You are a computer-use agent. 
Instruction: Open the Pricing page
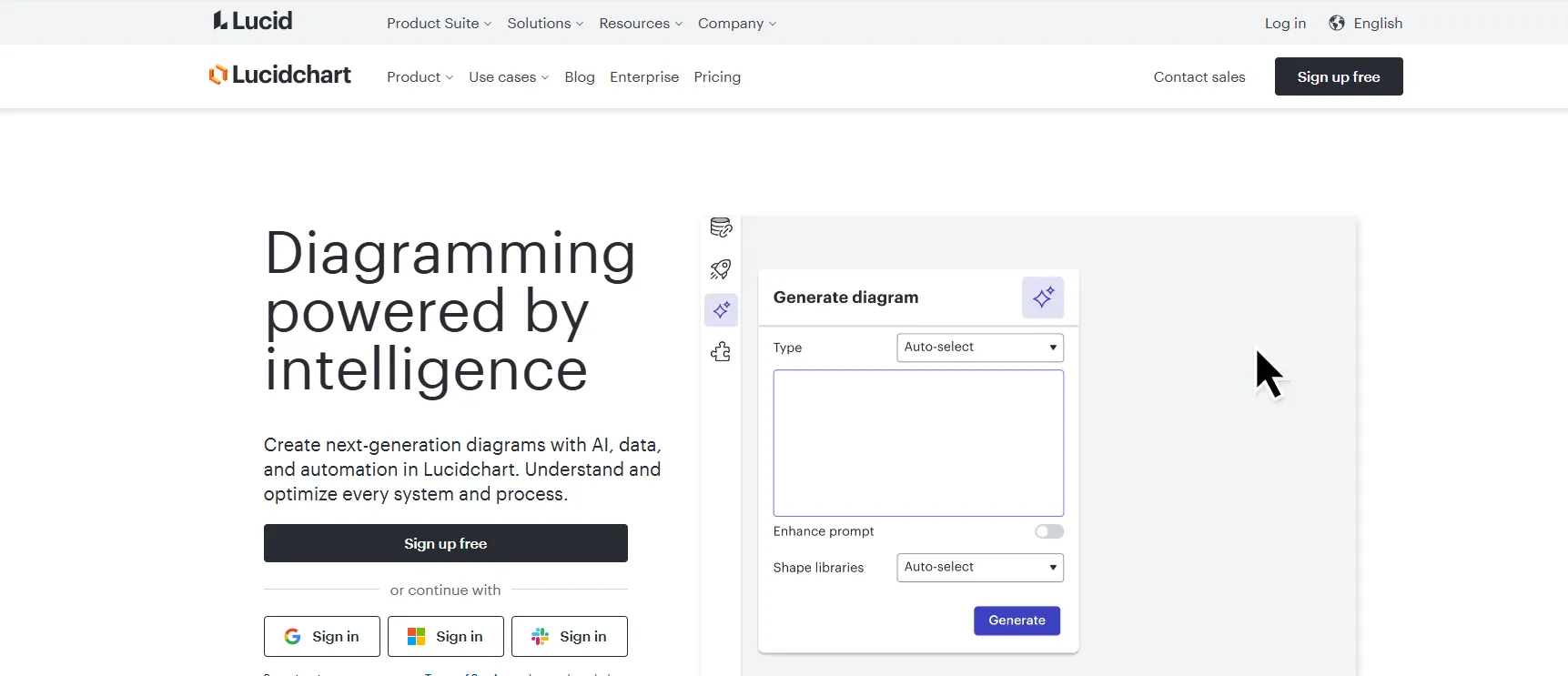coord(716,77)
